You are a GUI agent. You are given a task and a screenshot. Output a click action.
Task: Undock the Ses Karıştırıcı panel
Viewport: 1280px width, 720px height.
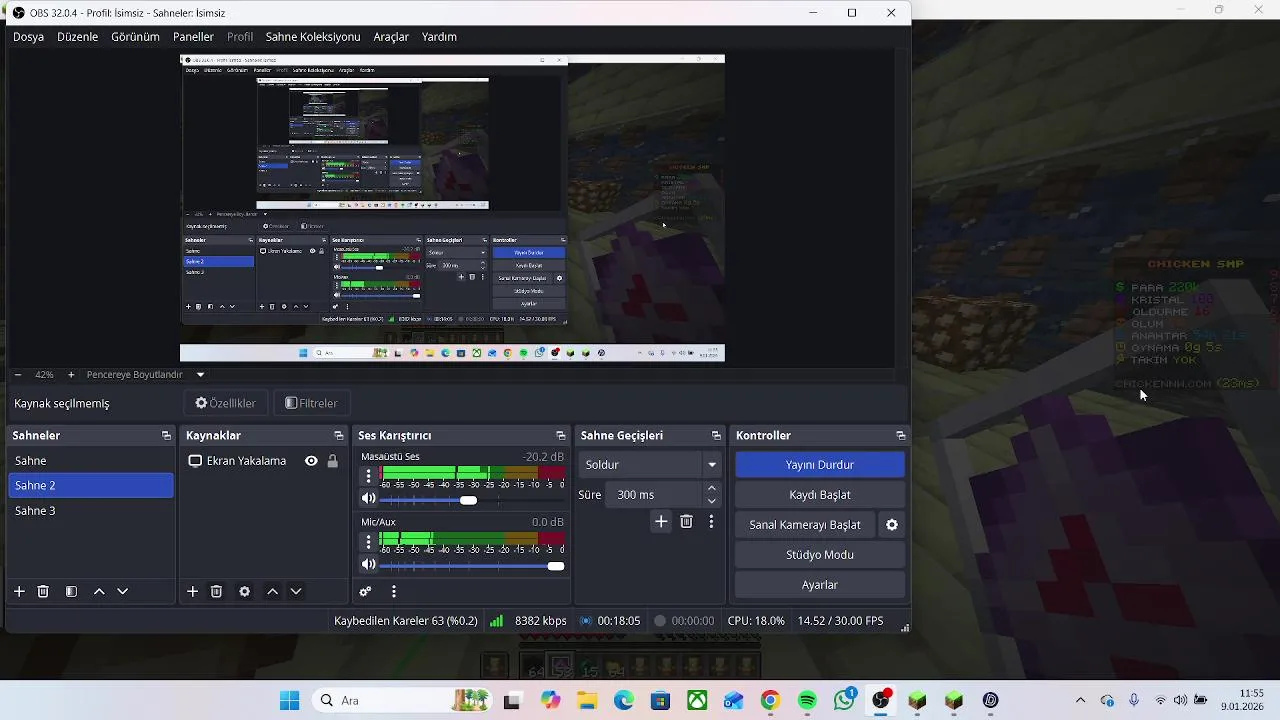click(561, 436)
